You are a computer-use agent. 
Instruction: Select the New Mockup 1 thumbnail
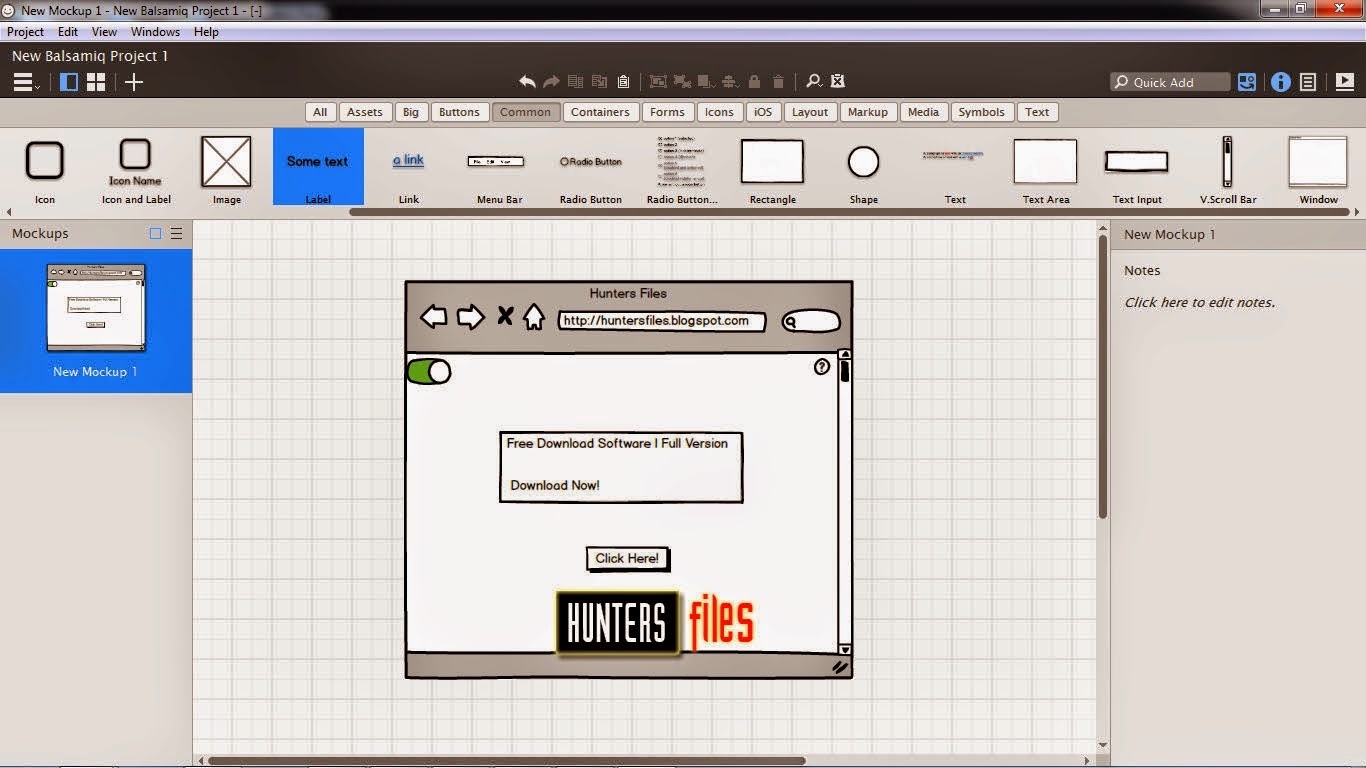click(x=96, y=320)
